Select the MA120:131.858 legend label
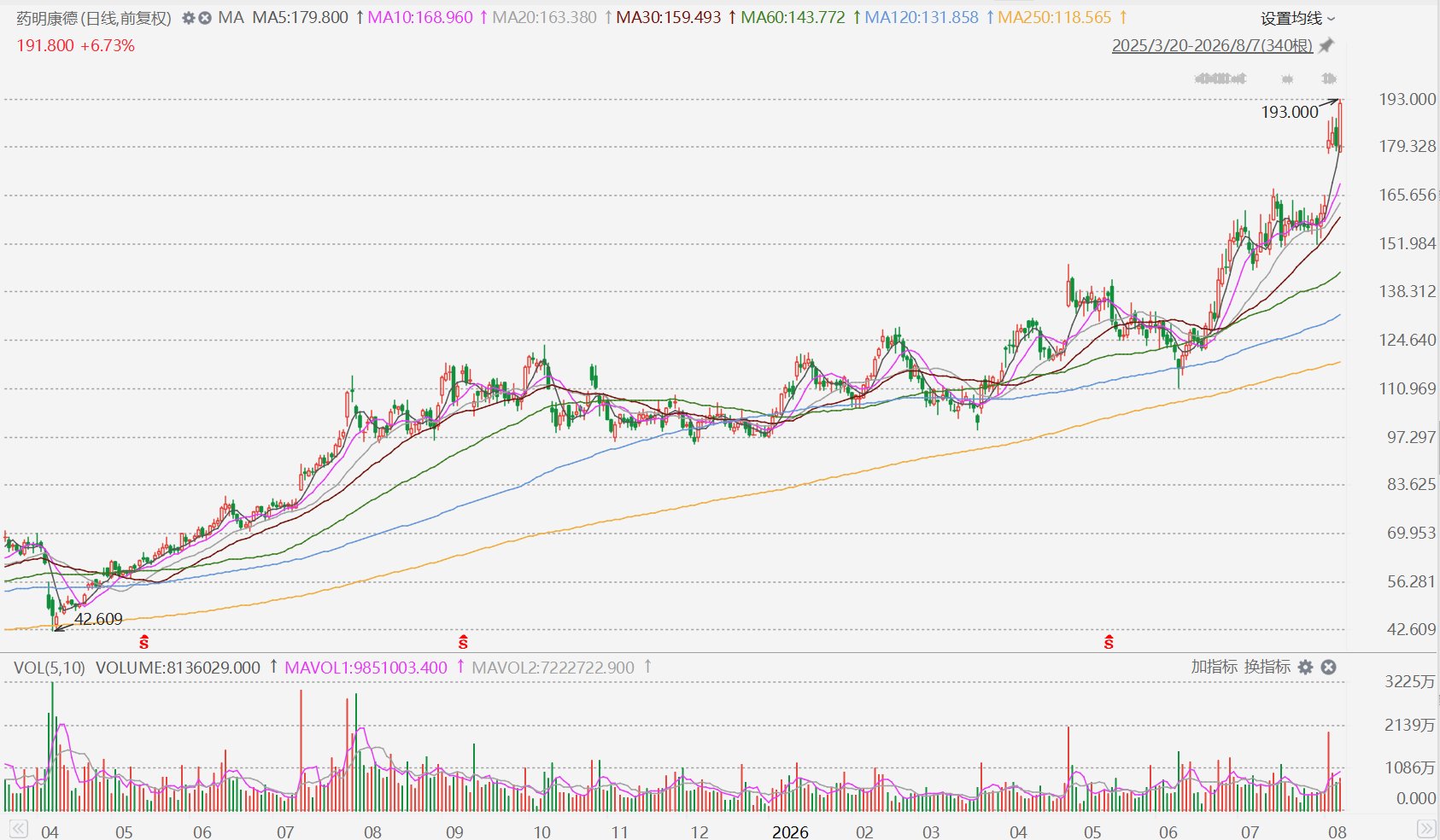 [x=922, y=17]
